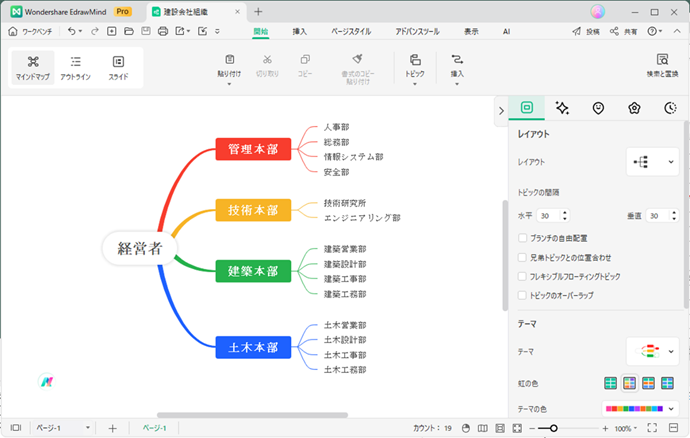Create a new file from the toolbar
The width and height of the screenshot is (690, 438).
tap(112, 31)
